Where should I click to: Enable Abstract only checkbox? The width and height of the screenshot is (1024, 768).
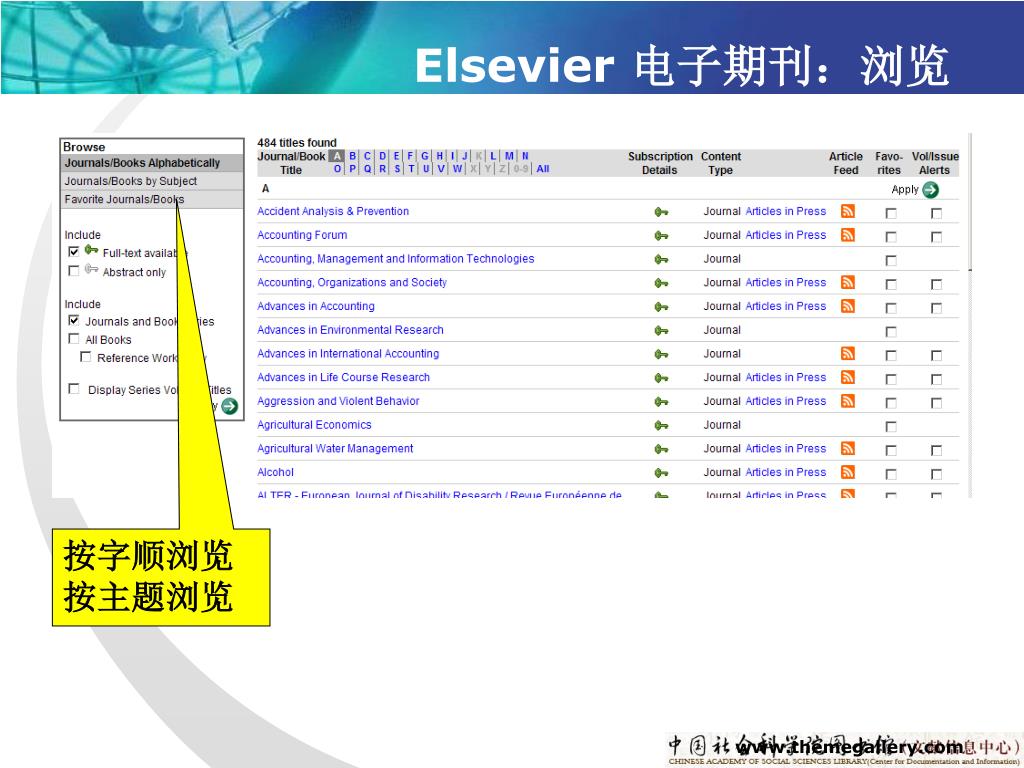(x=74, y=270)
